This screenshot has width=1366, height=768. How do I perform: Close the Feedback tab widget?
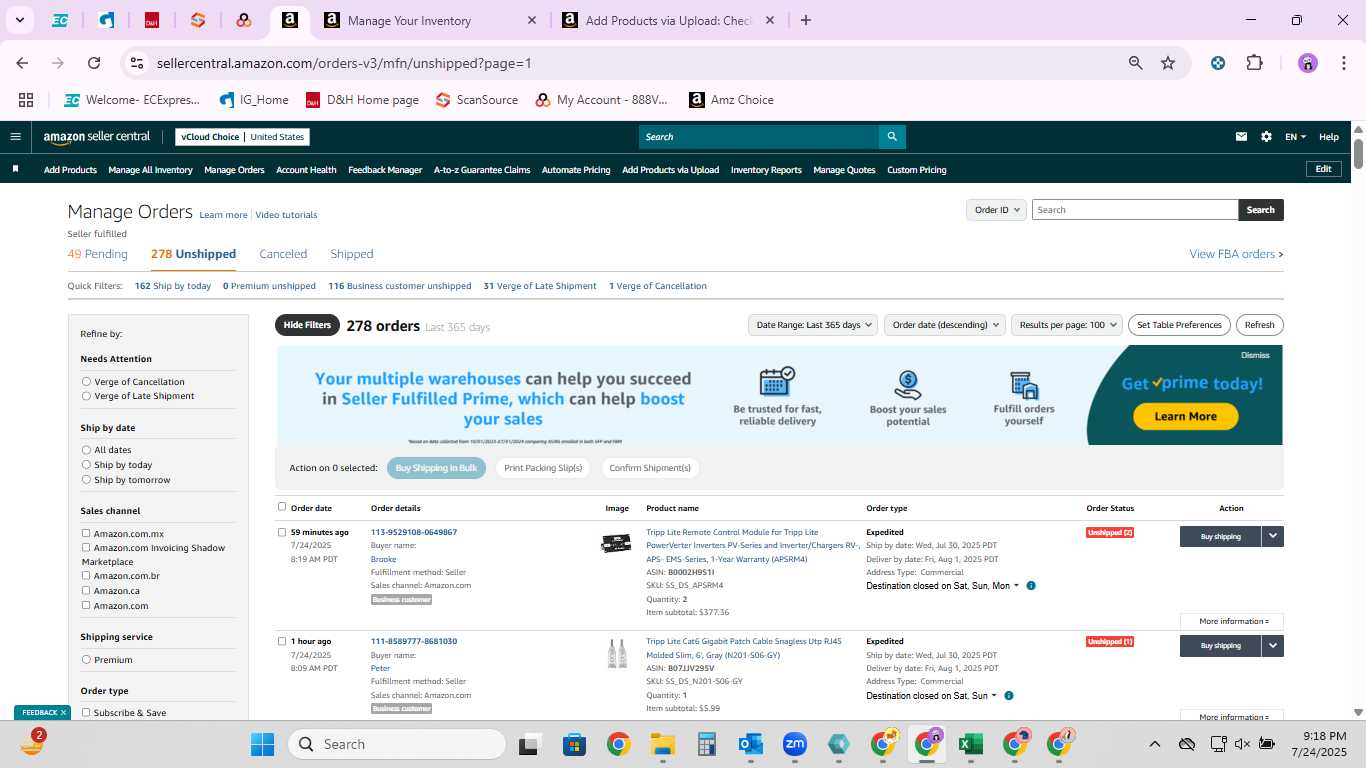63,712
